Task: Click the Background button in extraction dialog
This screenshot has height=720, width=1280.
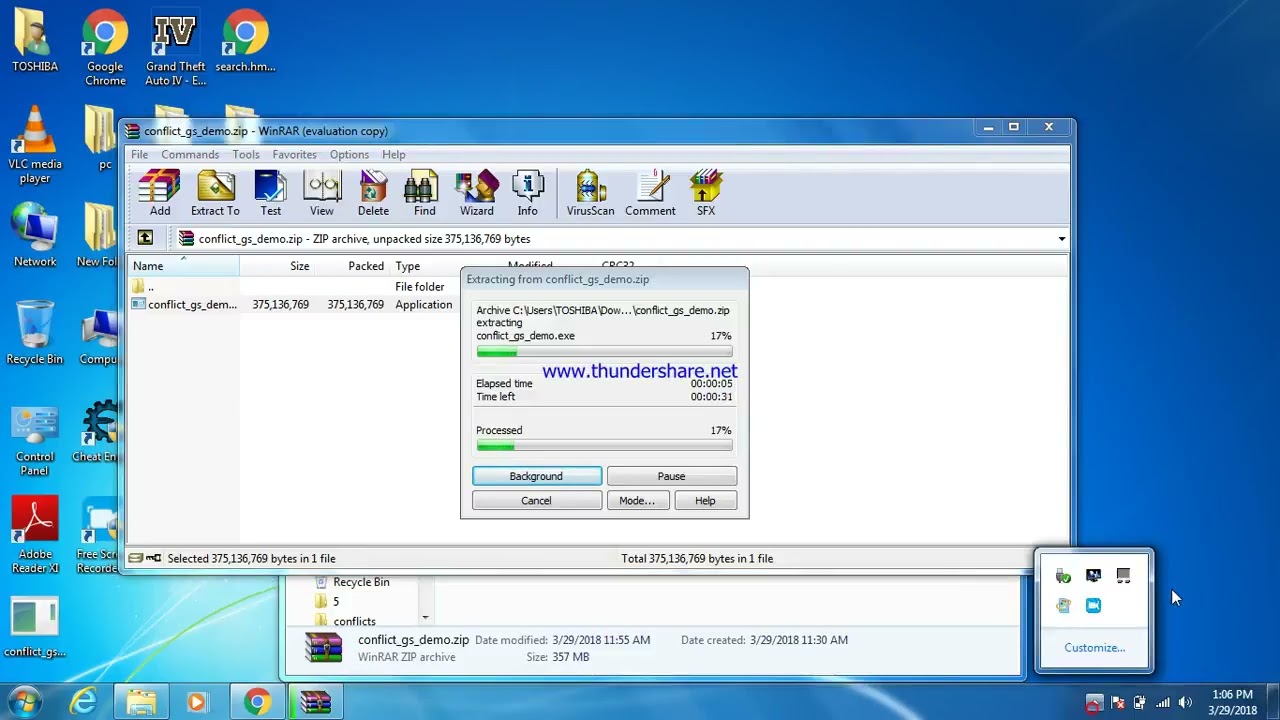Action: coord(537,476)
